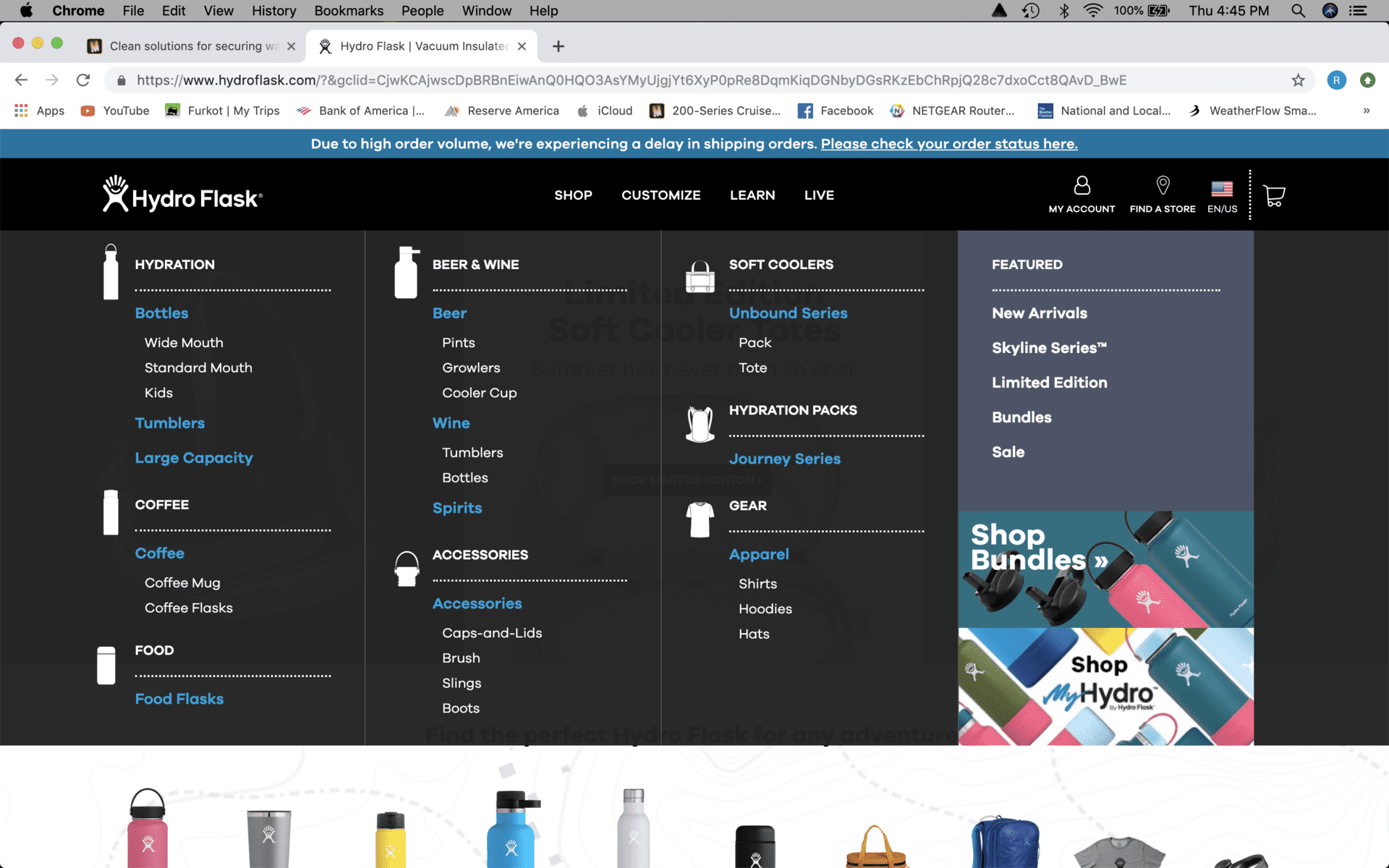The width and height of the screenshot is (1389, 868).
Task: Open Journey Series link
Action: (x=785, y=459)
